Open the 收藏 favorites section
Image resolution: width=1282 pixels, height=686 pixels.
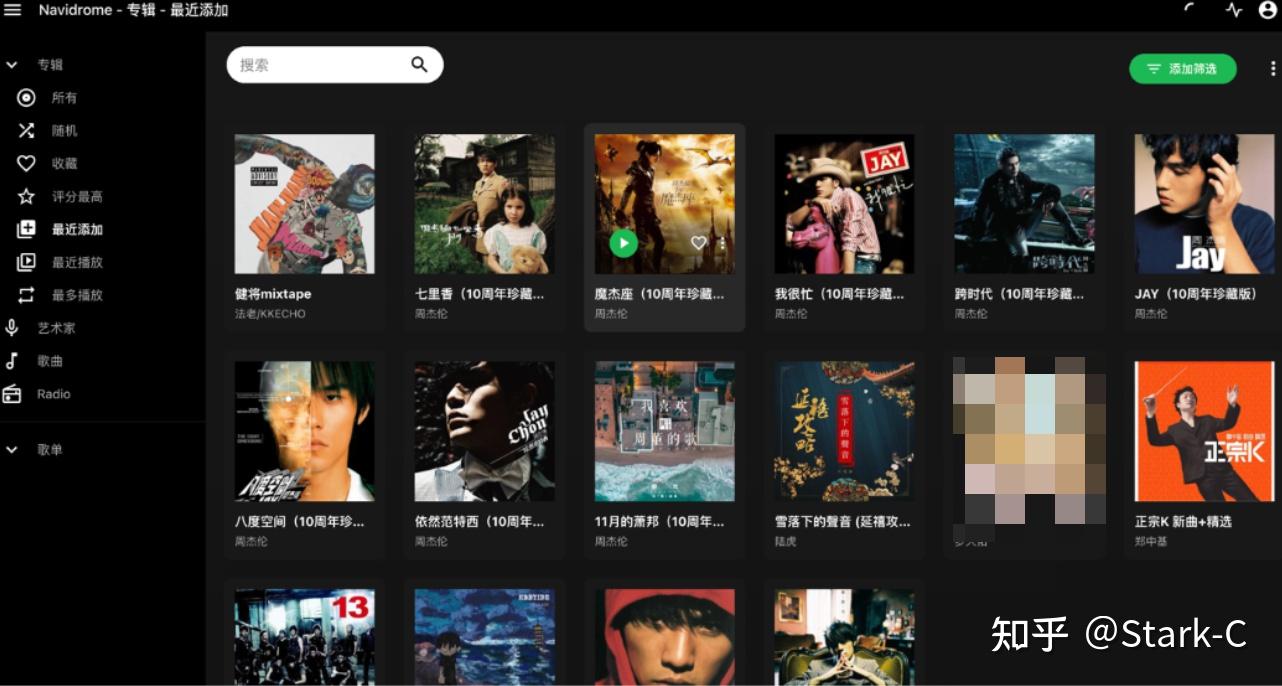click(27, 163)
